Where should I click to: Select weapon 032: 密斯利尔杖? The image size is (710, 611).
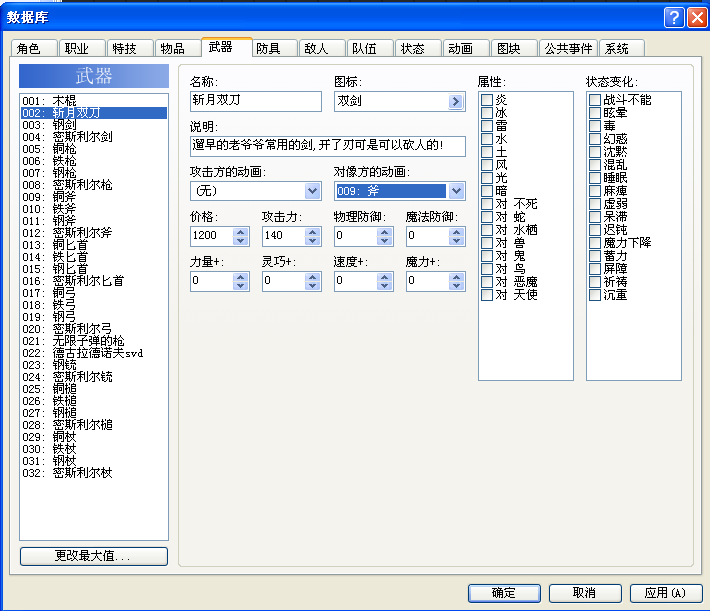94,473
